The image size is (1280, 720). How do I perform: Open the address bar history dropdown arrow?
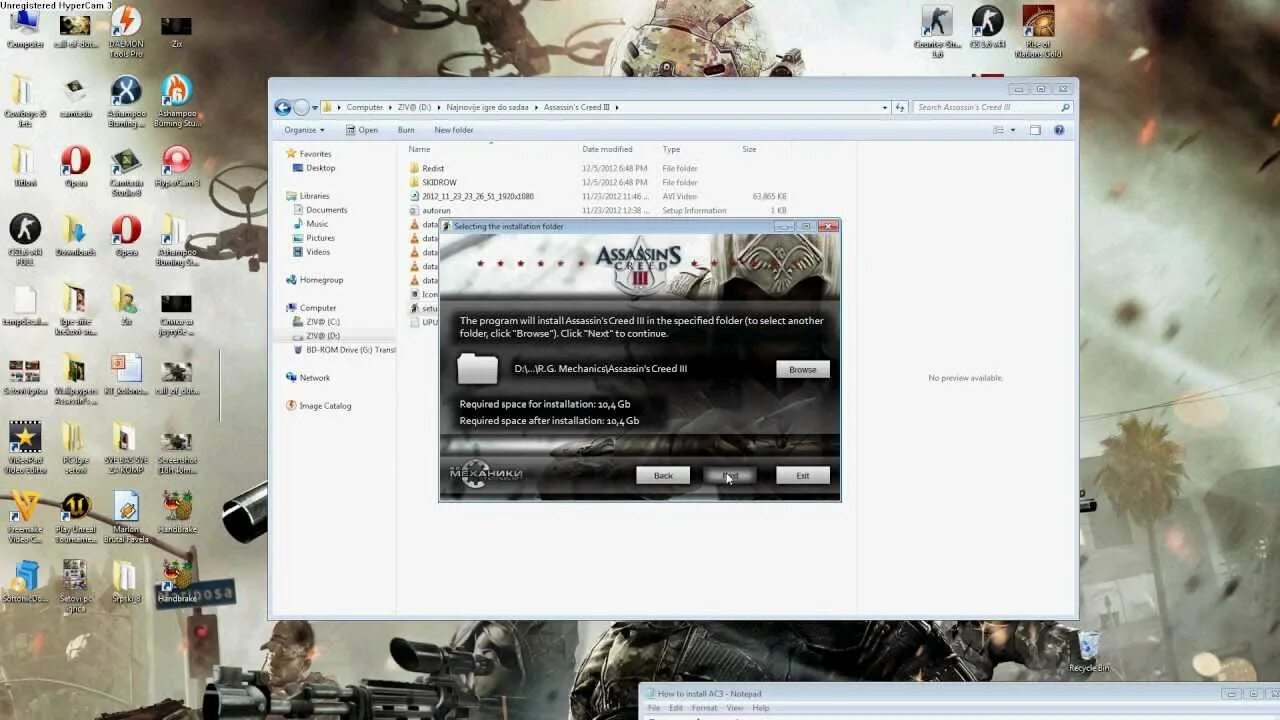885,107
